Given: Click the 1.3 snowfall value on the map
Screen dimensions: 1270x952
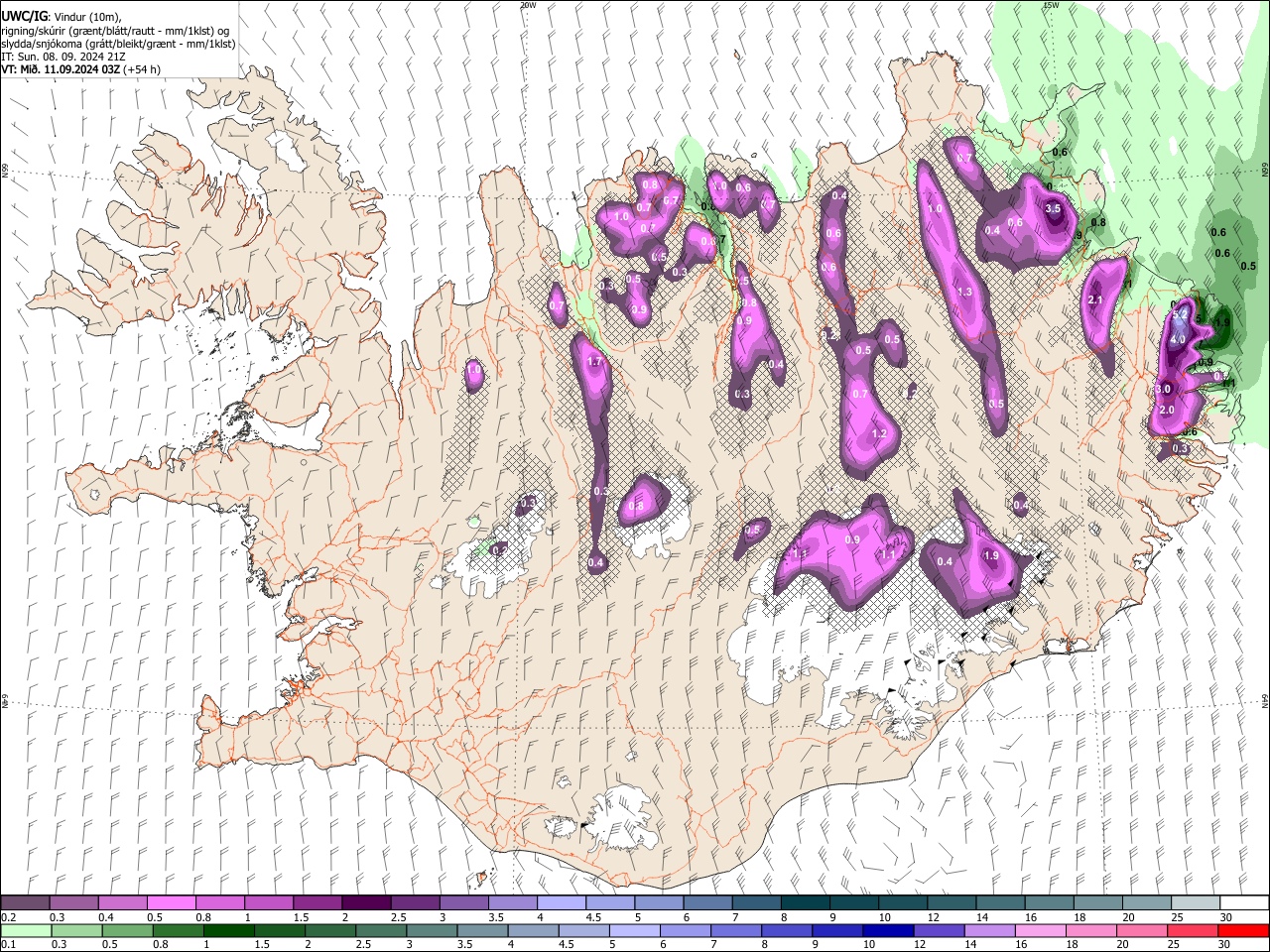Looking at the screenshot, I should click(965, 293).
